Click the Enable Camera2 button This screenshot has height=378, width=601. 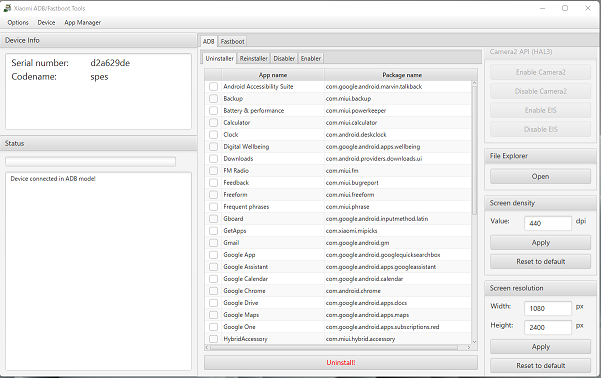tap(540, 72)
